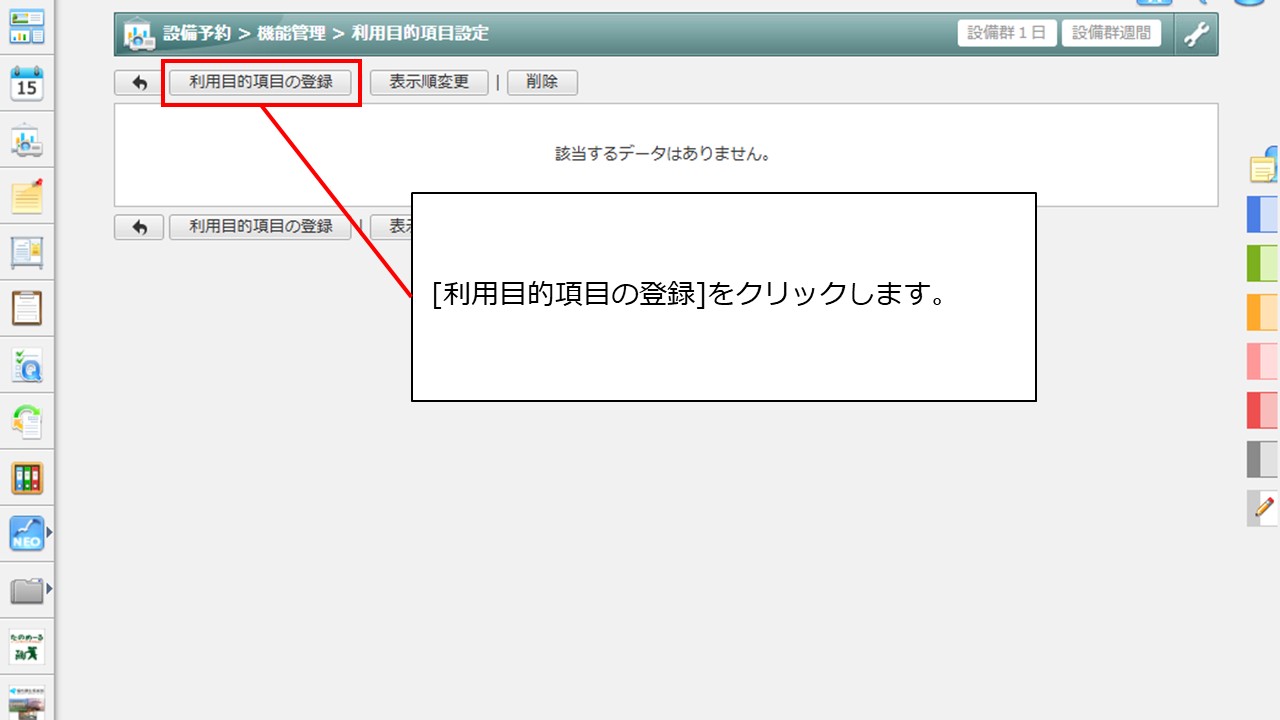Click 利用目的項目の登録 above the list
1280x720 pixels.
(261, 83)
